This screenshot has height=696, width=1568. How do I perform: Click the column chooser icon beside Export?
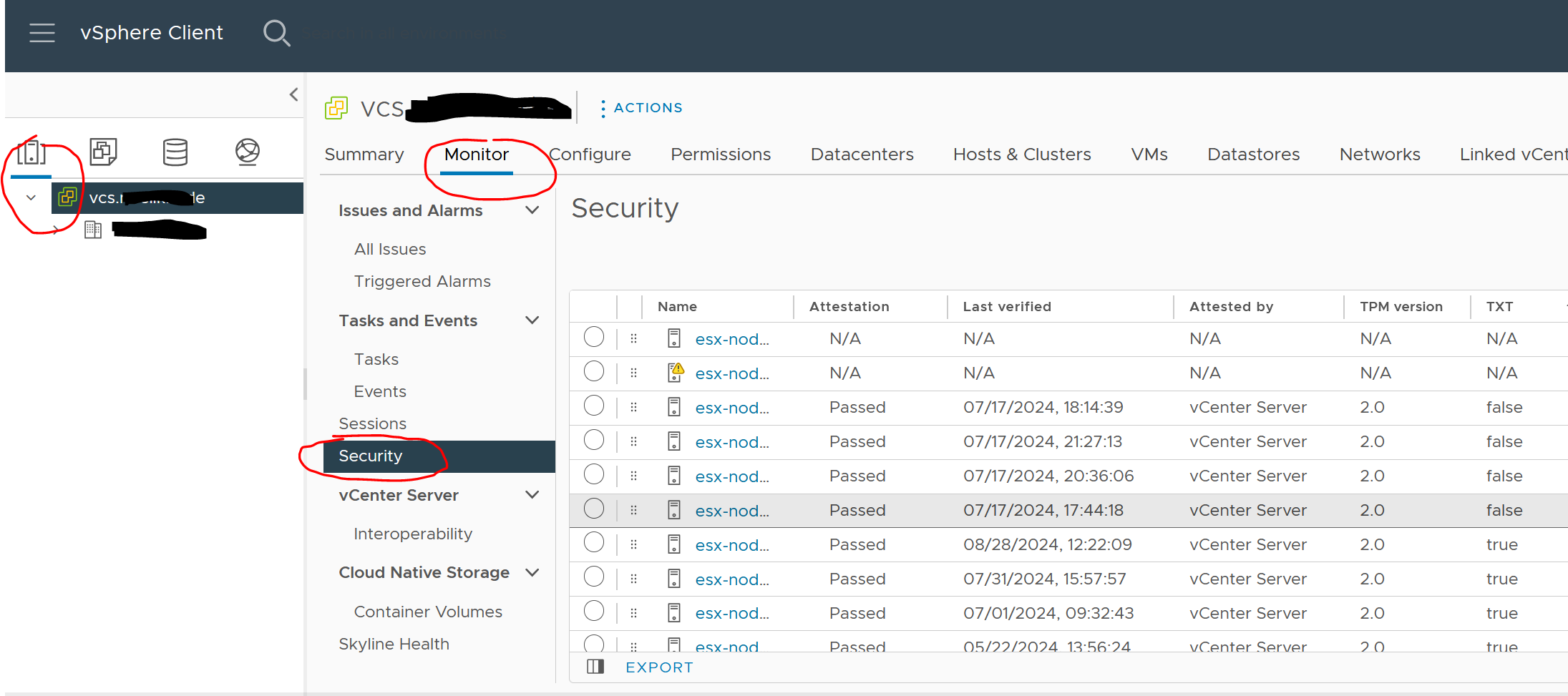click(x=595, y=667)
